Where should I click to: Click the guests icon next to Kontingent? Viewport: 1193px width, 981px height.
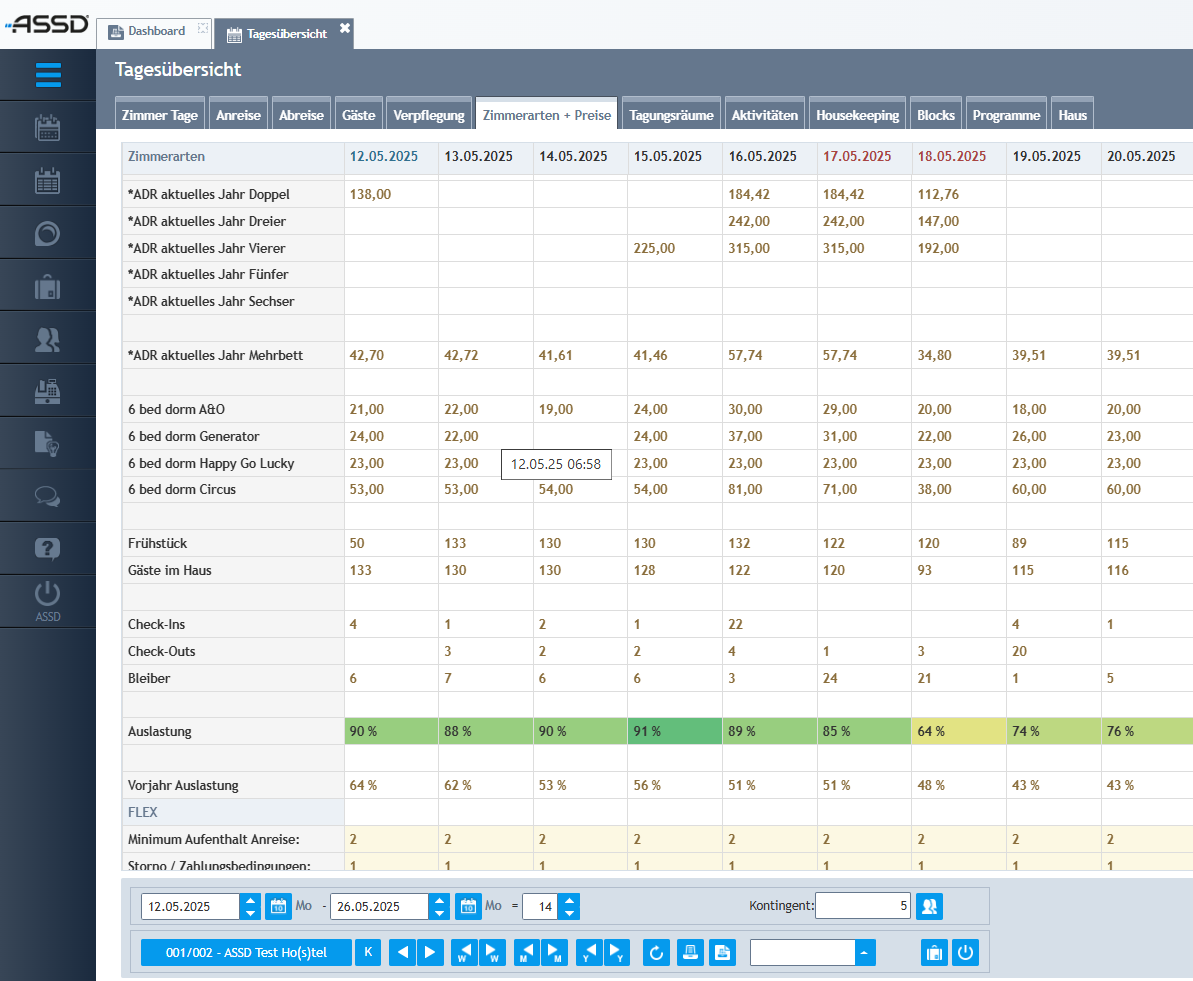pyautogui.click(x=929, y=907)
